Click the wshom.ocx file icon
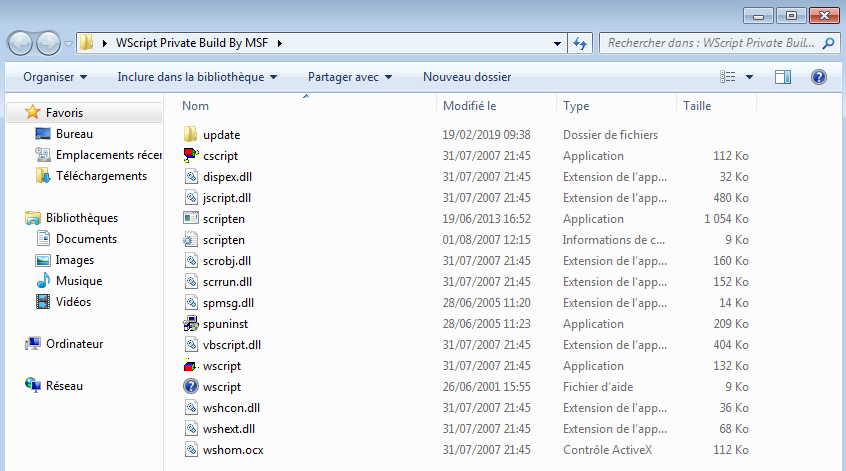Screen dimensions: 846x471 [x=191, y=450]
